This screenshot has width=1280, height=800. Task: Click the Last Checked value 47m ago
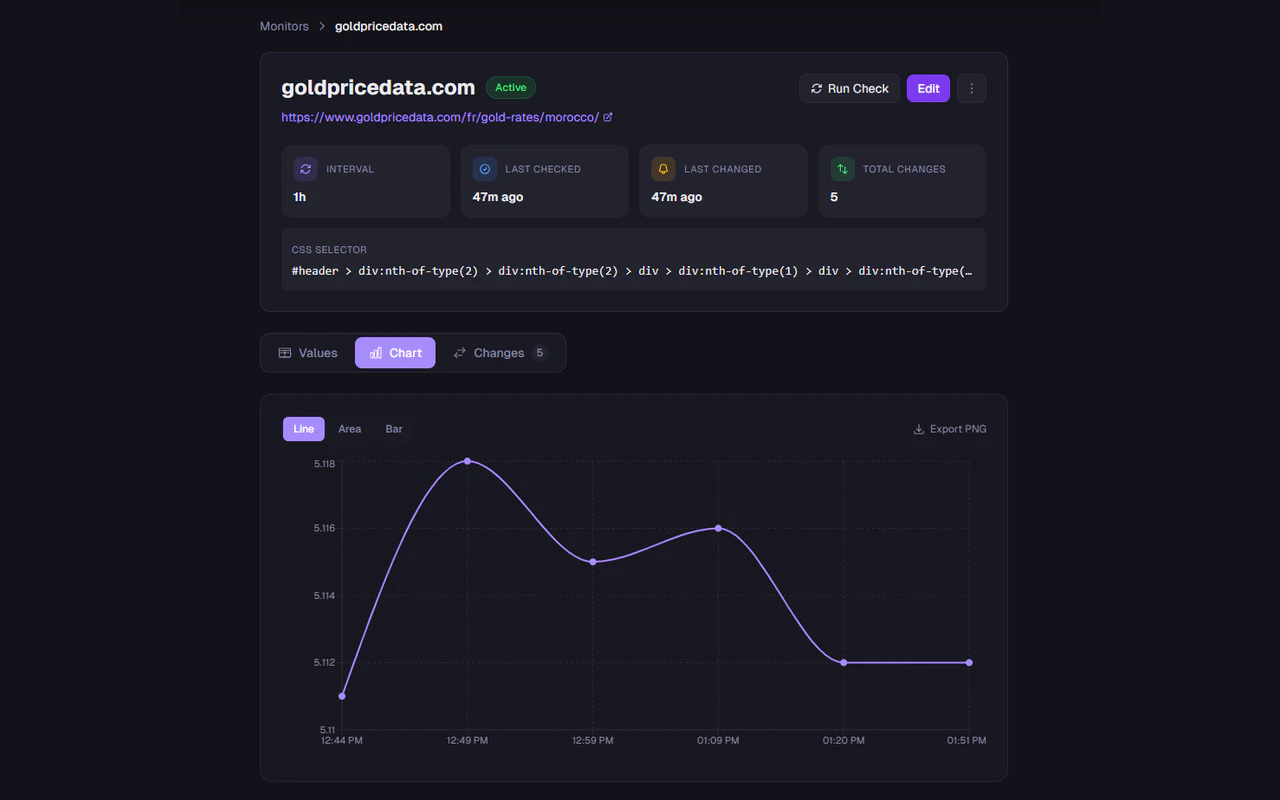pos(498,197)
